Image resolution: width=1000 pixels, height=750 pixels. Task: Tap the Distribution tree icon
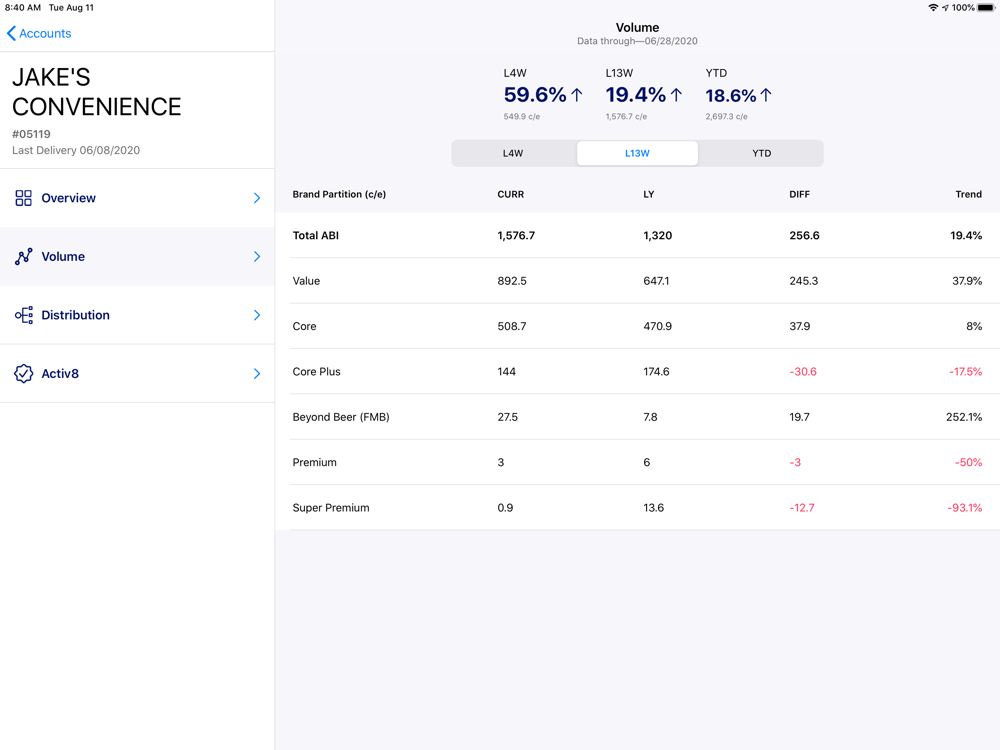pos(24,315)
